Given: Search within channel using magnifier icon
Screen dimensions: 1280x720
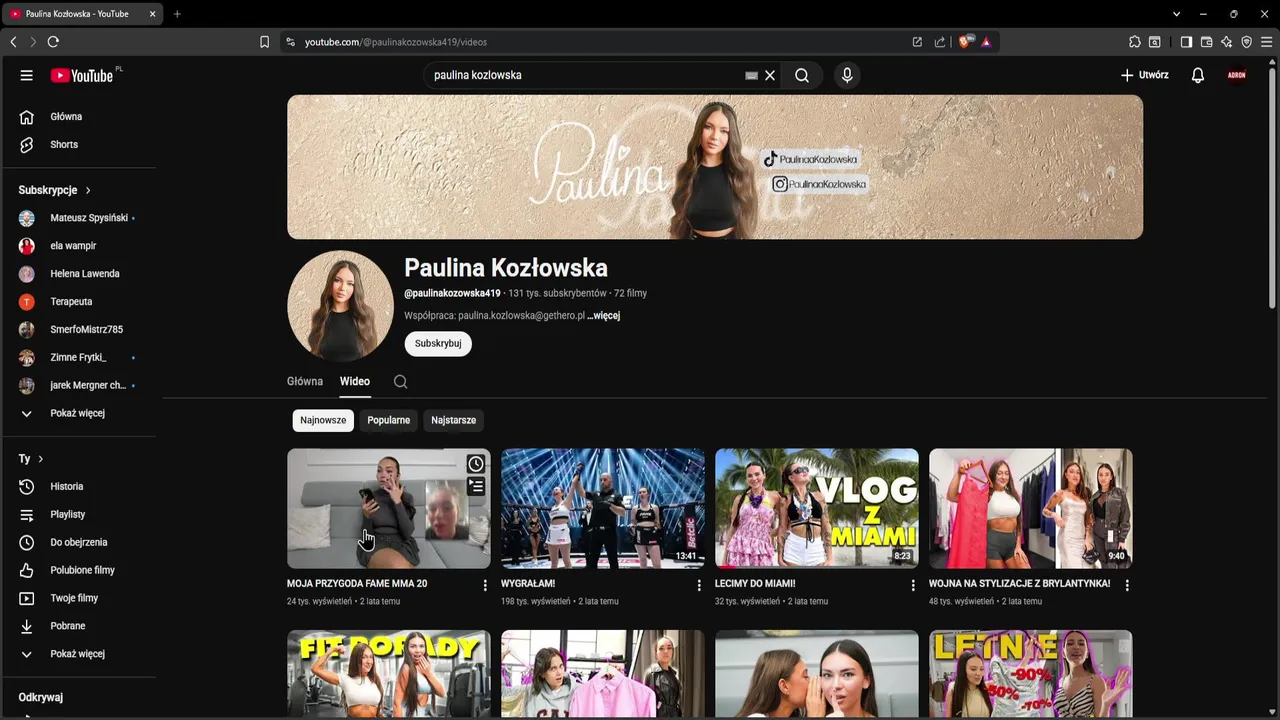Looking at the screenshot, I should coord(401,381).
